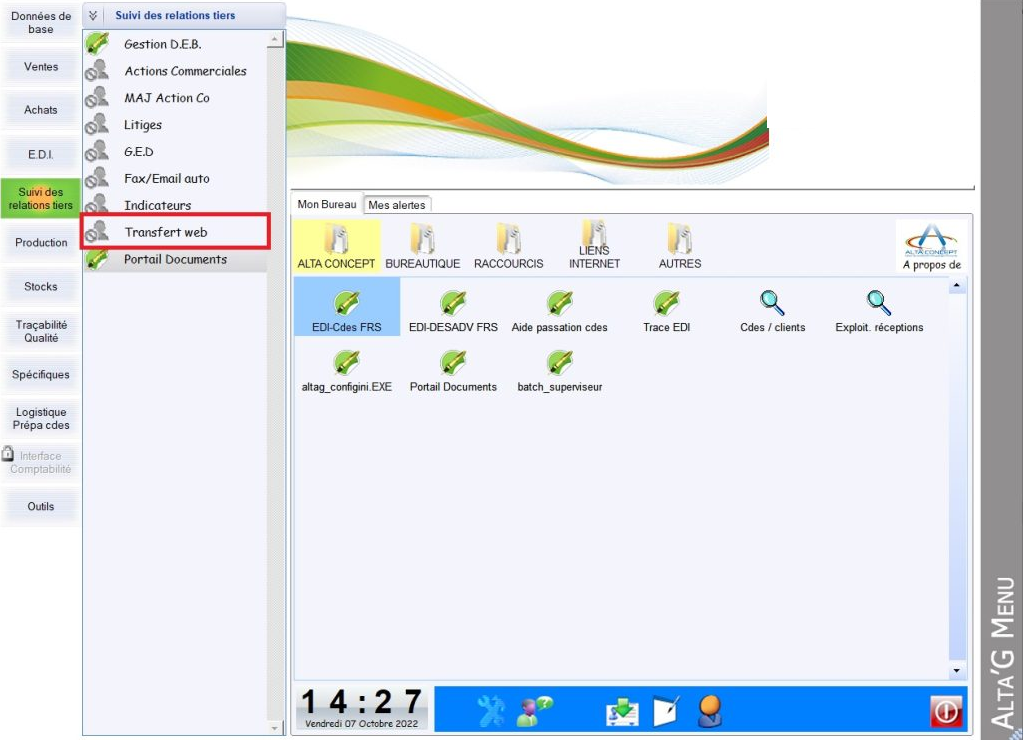
Task: Open the BUREAUTIQUE folder
Action: 422,246
